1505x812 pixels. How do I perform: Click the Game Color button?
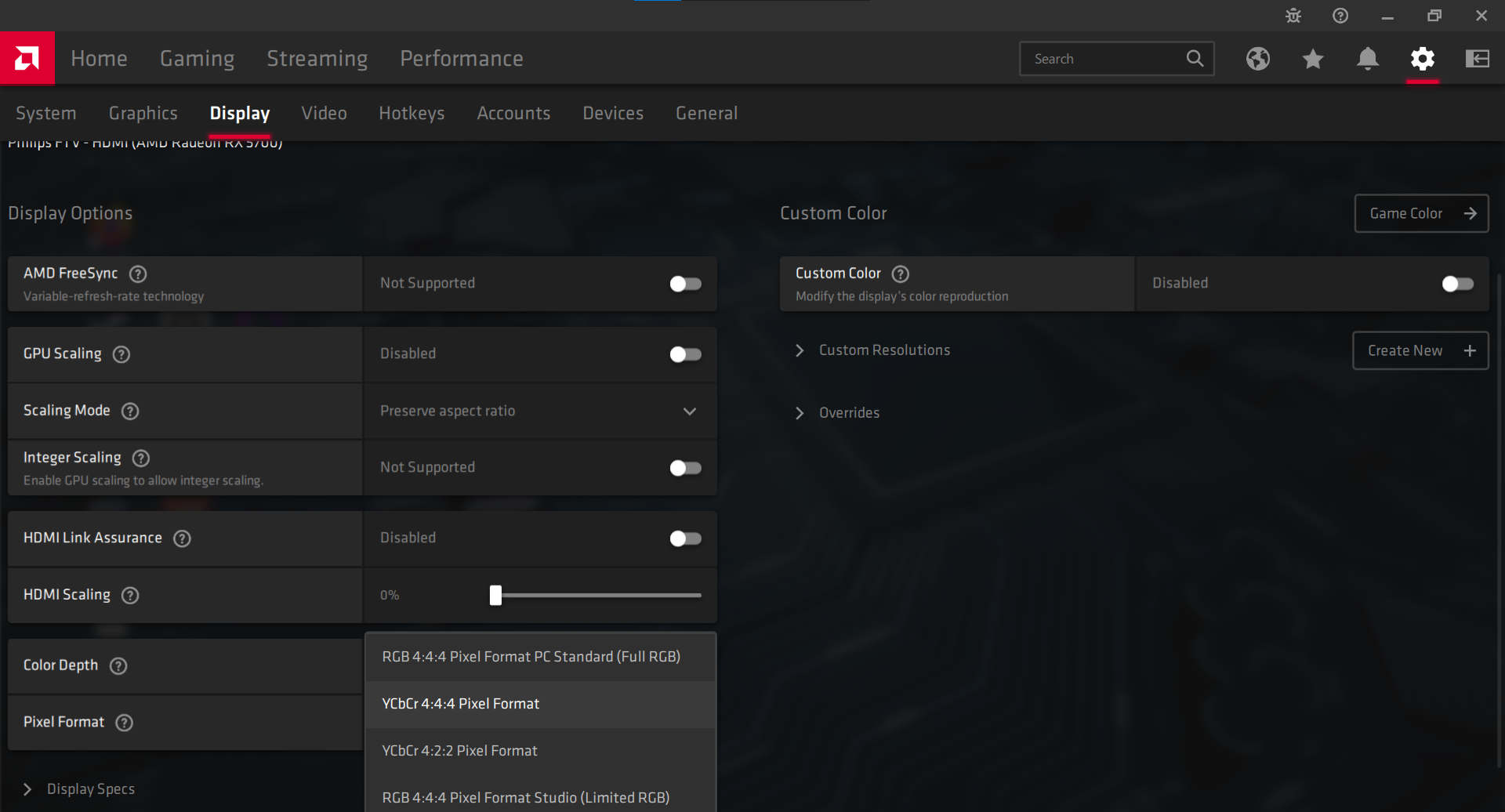pos(1421,213)
